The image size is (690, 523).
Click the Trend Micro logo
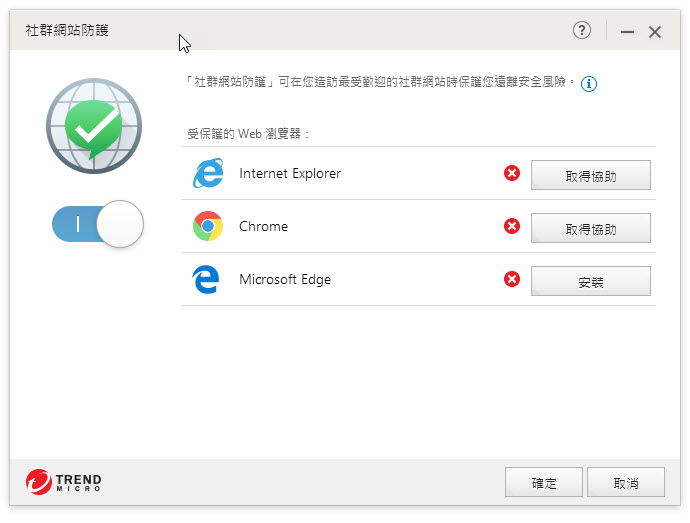[x=64, y=483]
